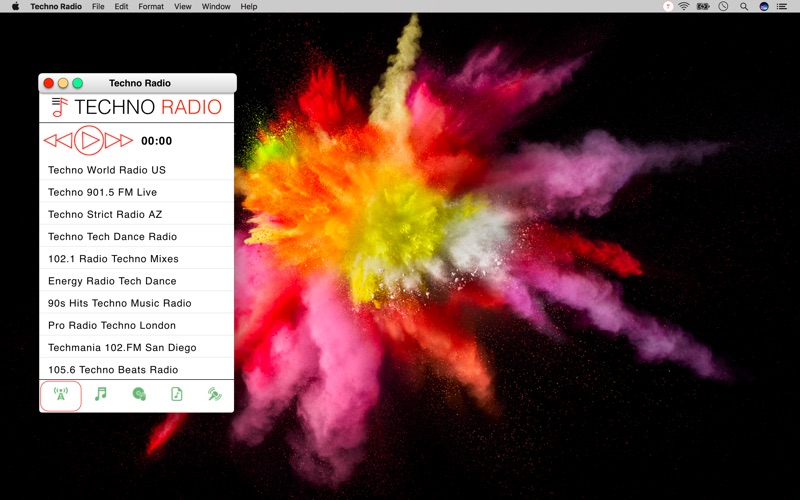Image resolution: width=800 pixels, height=500 pixels.
Task: Open the File menu
Action: [98, 6]
